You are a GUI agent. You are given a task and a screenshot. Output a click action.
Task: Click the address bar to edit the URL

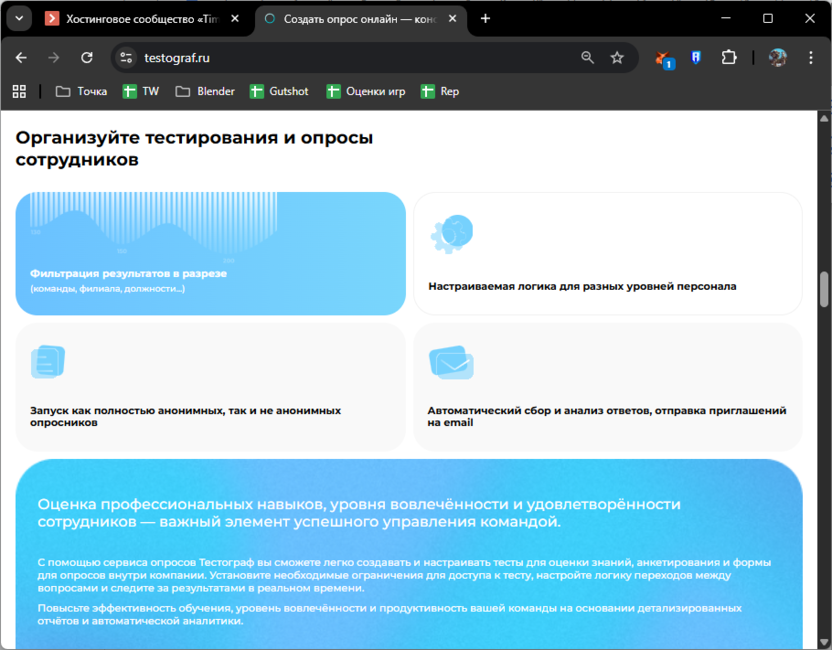(x=300, y=58)
